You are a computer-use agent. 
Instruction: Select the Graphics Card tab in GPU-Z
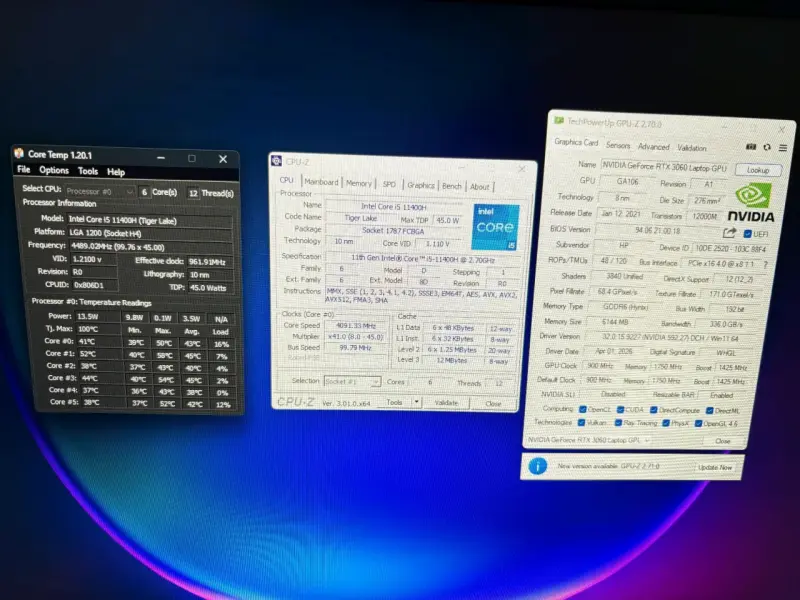[576, 142]
